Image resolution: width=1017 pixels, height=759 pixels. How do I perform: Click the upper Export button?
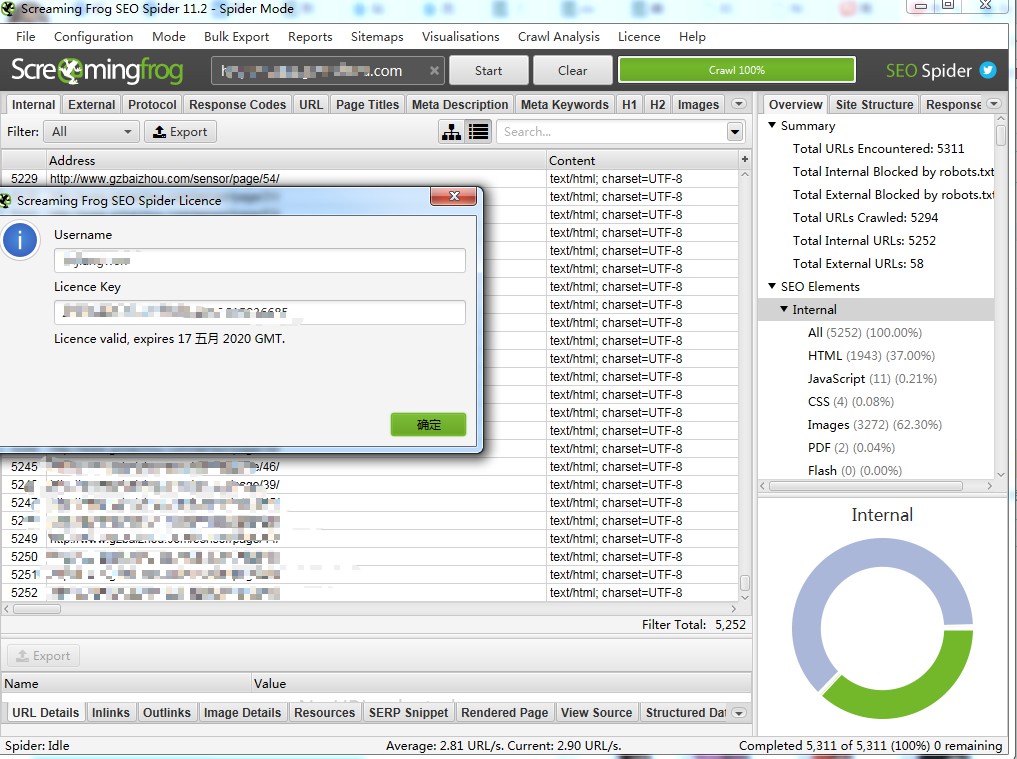pyautogui.click(x=180, y=132)
